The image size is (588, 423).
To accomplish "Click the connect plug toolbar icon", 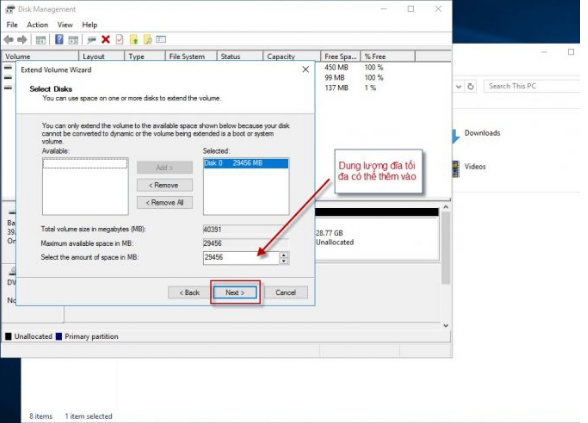I will point(92,40).
